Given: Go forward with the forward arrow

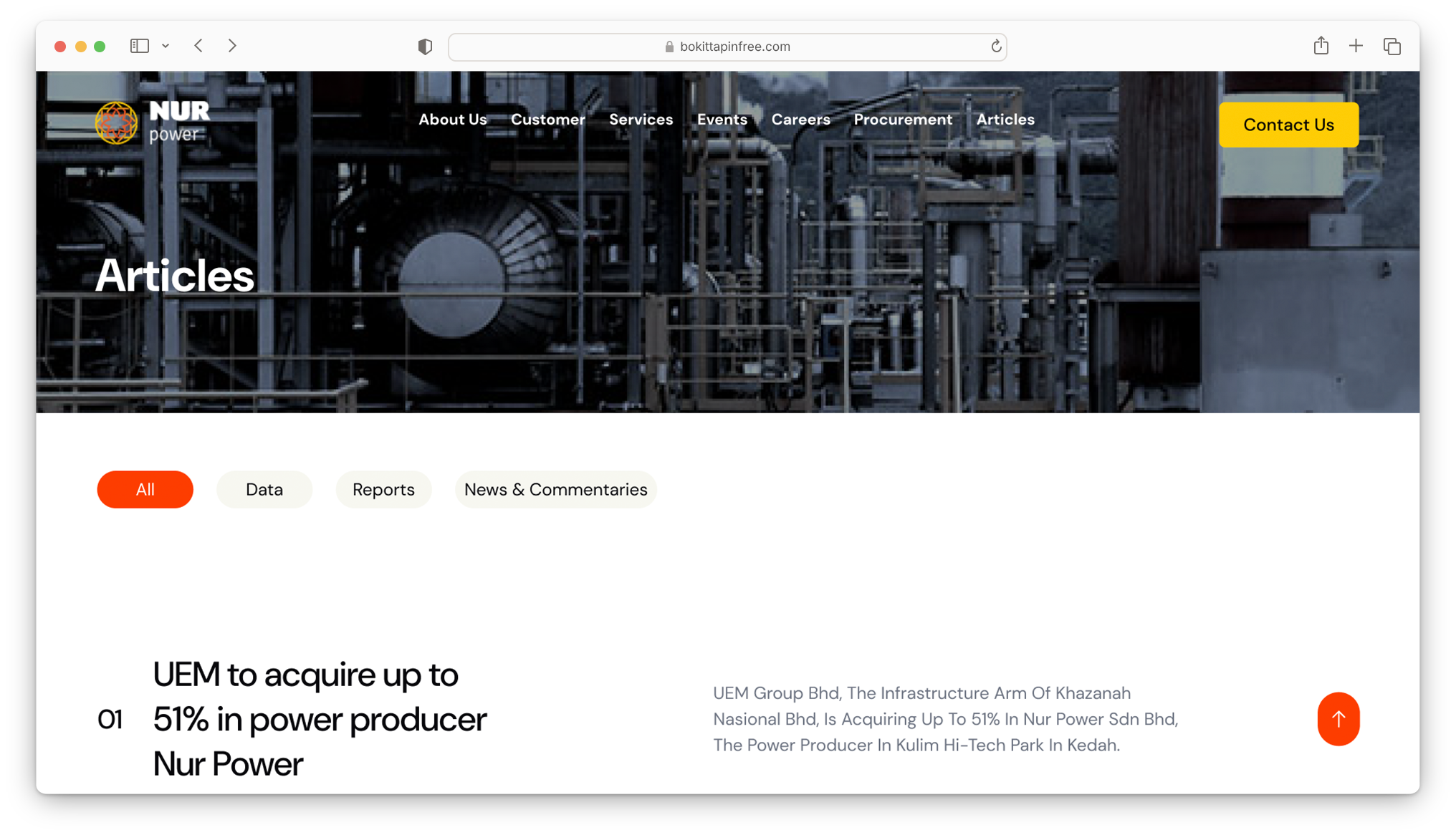Looking at the screenshot, I should [232, 46].
